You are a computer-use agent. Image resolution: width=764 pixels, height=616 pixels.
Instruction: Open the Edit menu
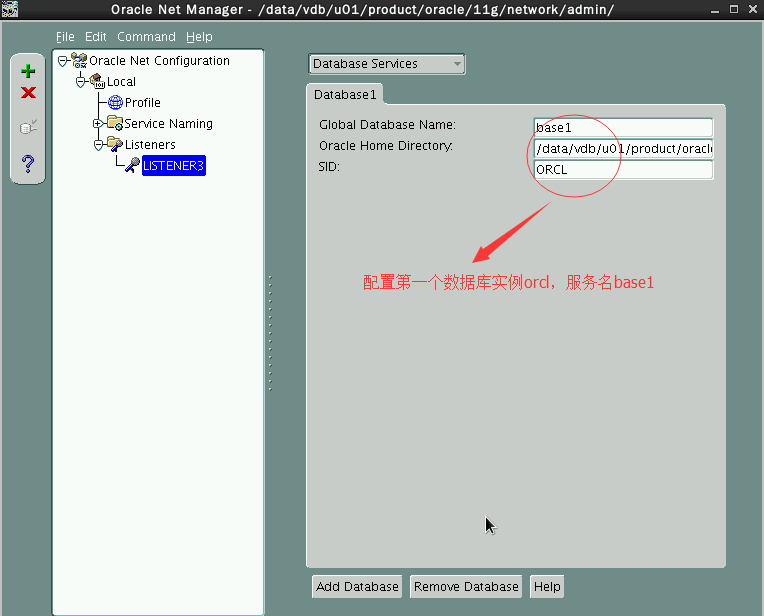(96, 37)
